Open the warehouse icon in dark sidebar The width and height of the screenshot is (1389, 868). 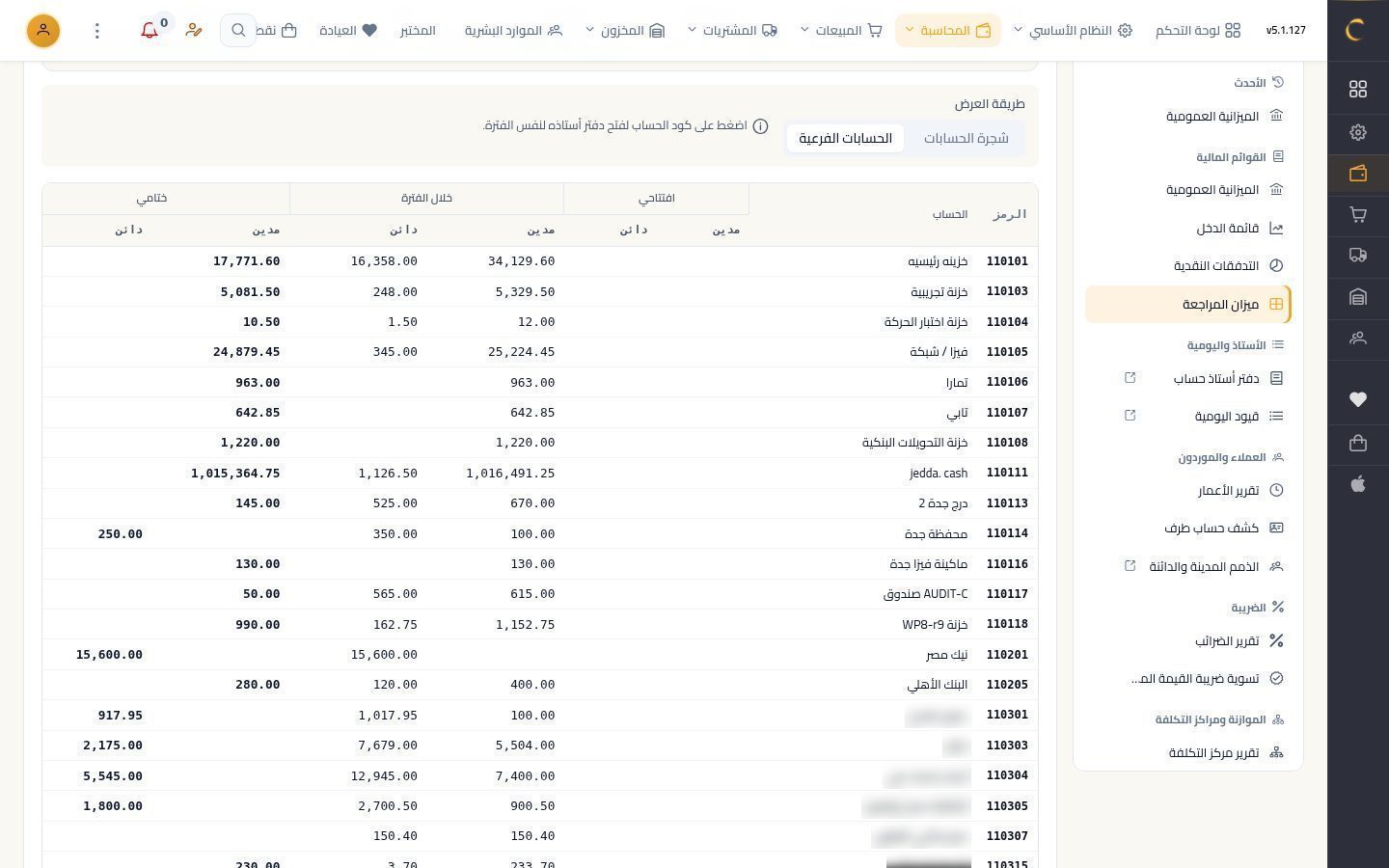1358,297
